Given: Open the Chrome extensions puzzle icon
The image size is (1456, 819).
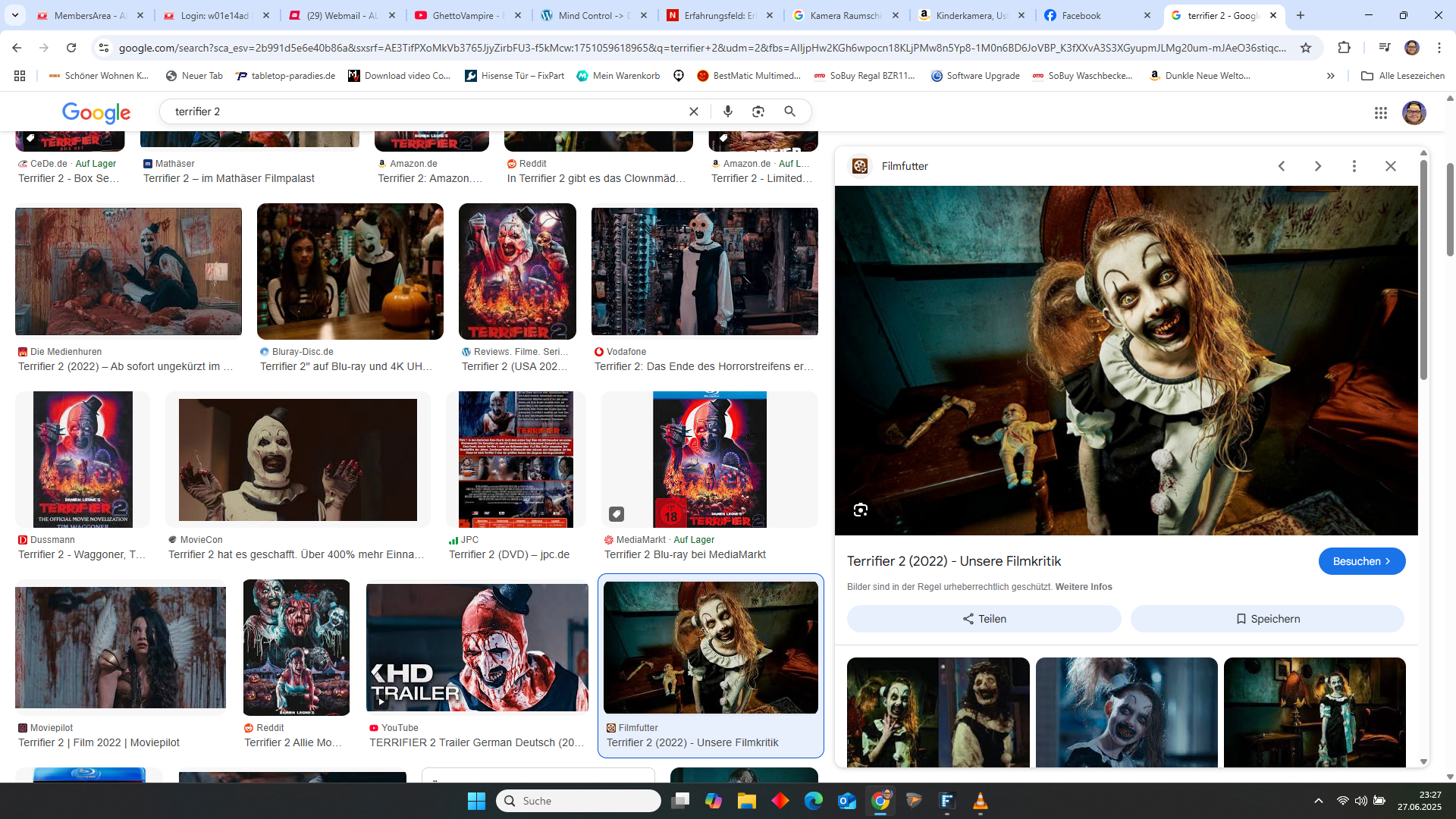Looking at the screenshot, I should (x=1344, y=48).
